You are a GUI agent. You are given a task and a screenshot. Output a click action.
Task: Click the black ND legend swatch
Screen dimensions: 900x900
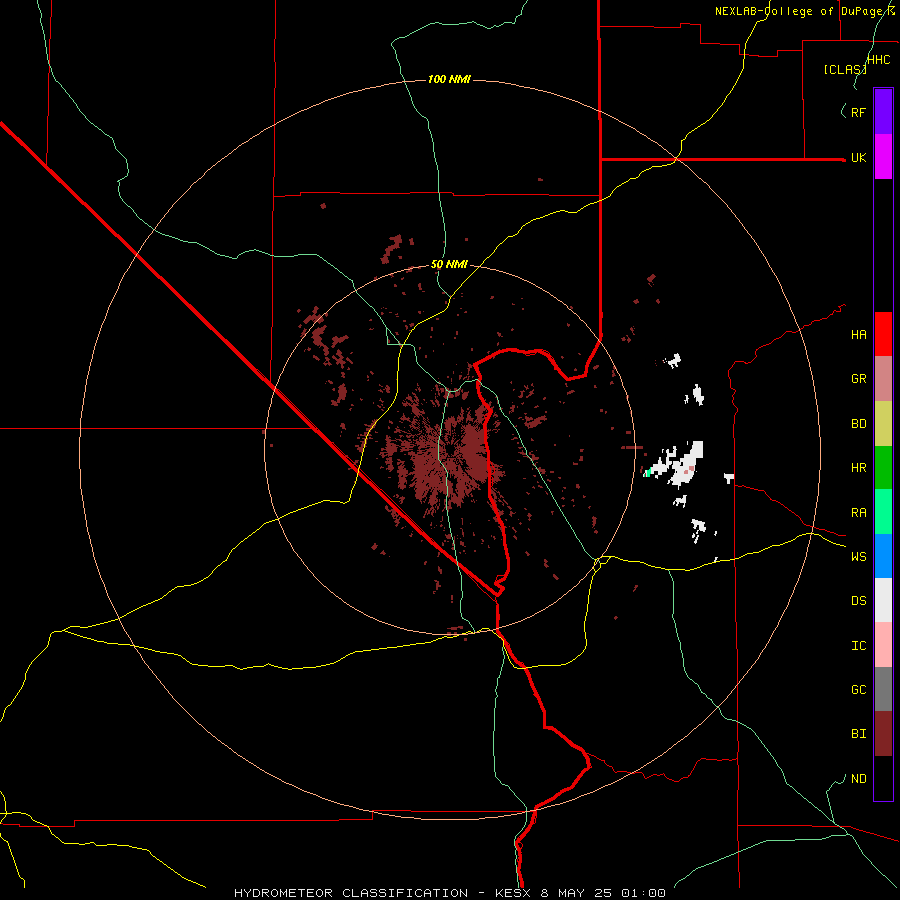click(883, 778)
